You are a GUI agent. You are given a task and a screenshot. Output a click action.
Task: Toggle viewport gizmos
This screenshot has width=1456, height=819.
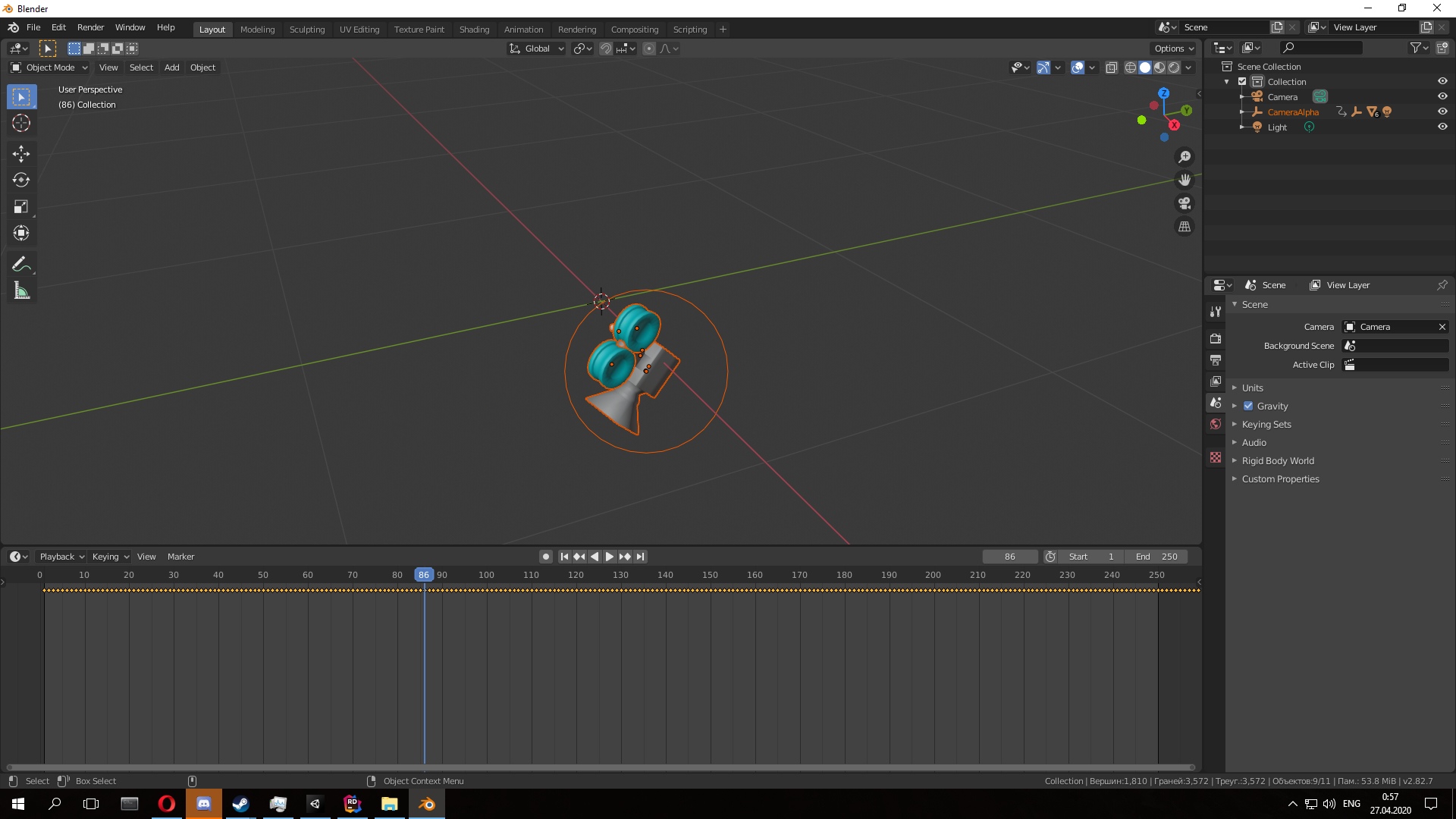point(1043,67)
